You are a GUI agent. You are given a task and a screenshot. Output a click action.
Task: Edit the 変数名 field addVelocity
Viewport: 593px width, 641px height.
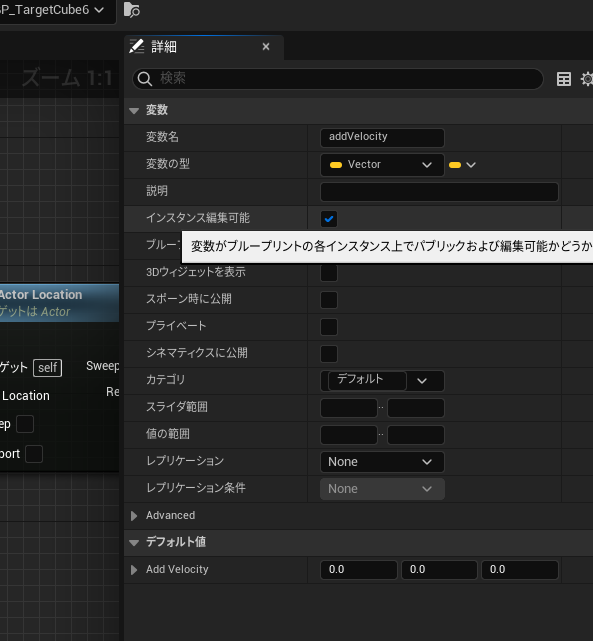tap(382, 137)
